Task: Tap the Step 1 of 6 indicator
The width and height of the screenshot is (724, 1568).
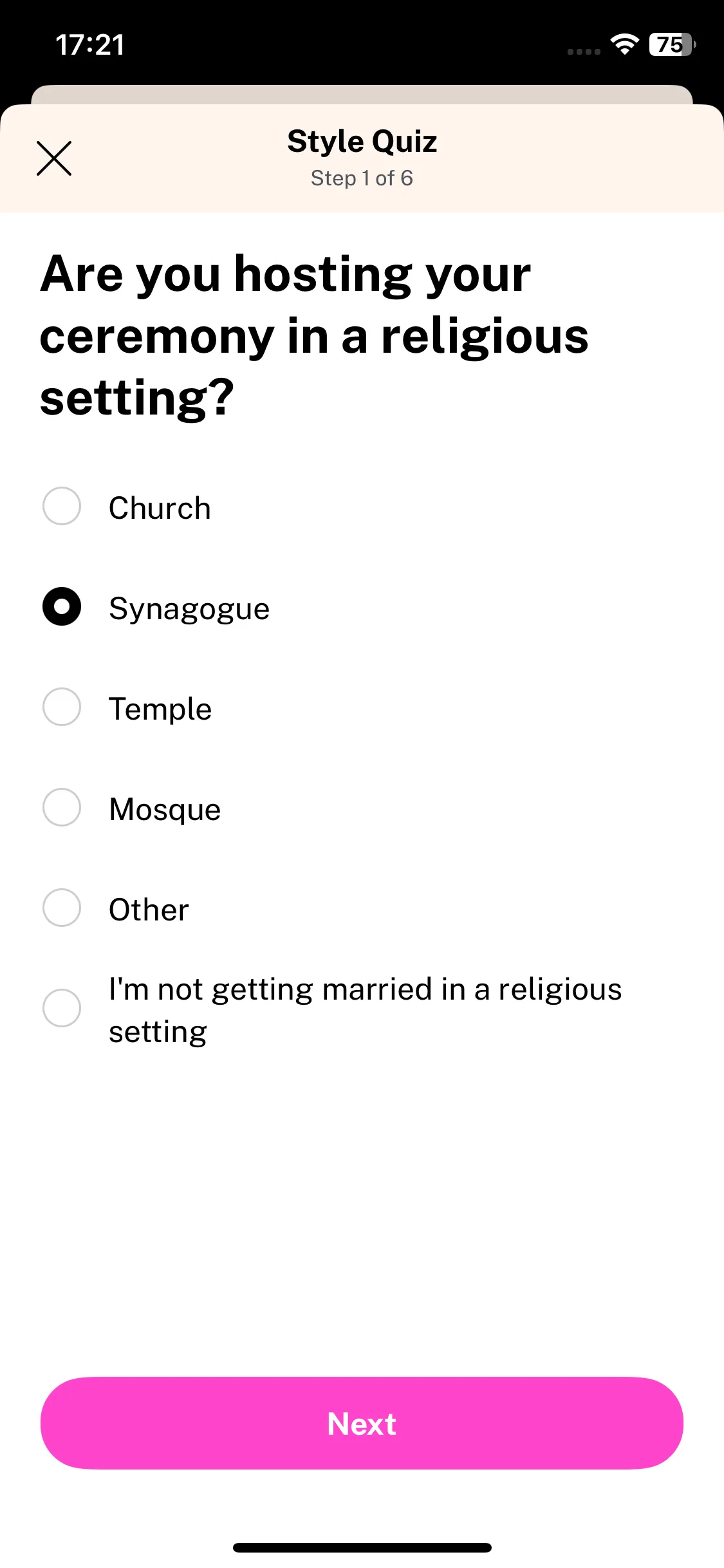Action: pyautogui.click(x=362, y=178)
